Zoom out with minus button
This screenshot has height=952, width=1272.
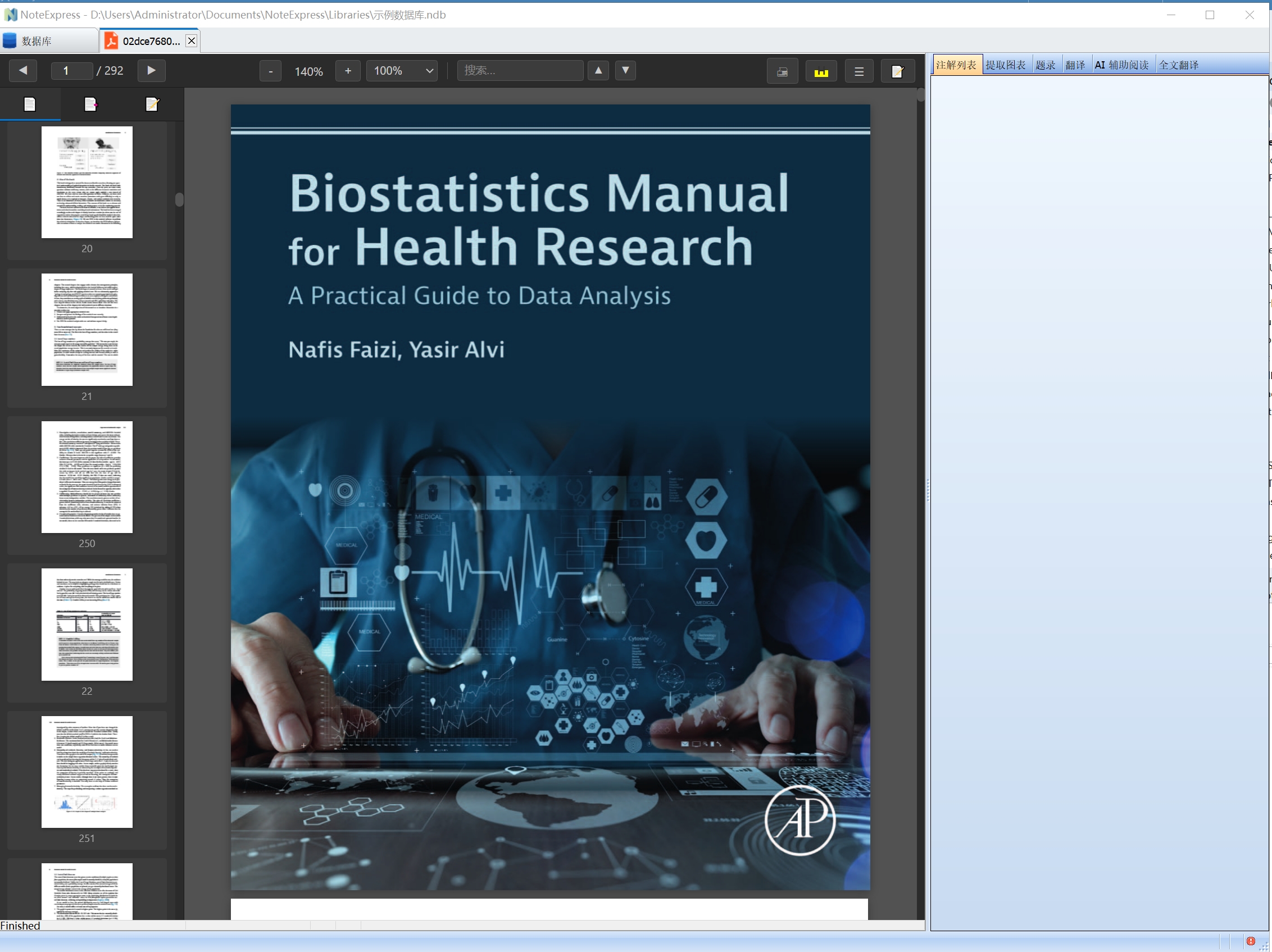click(270, 71)
